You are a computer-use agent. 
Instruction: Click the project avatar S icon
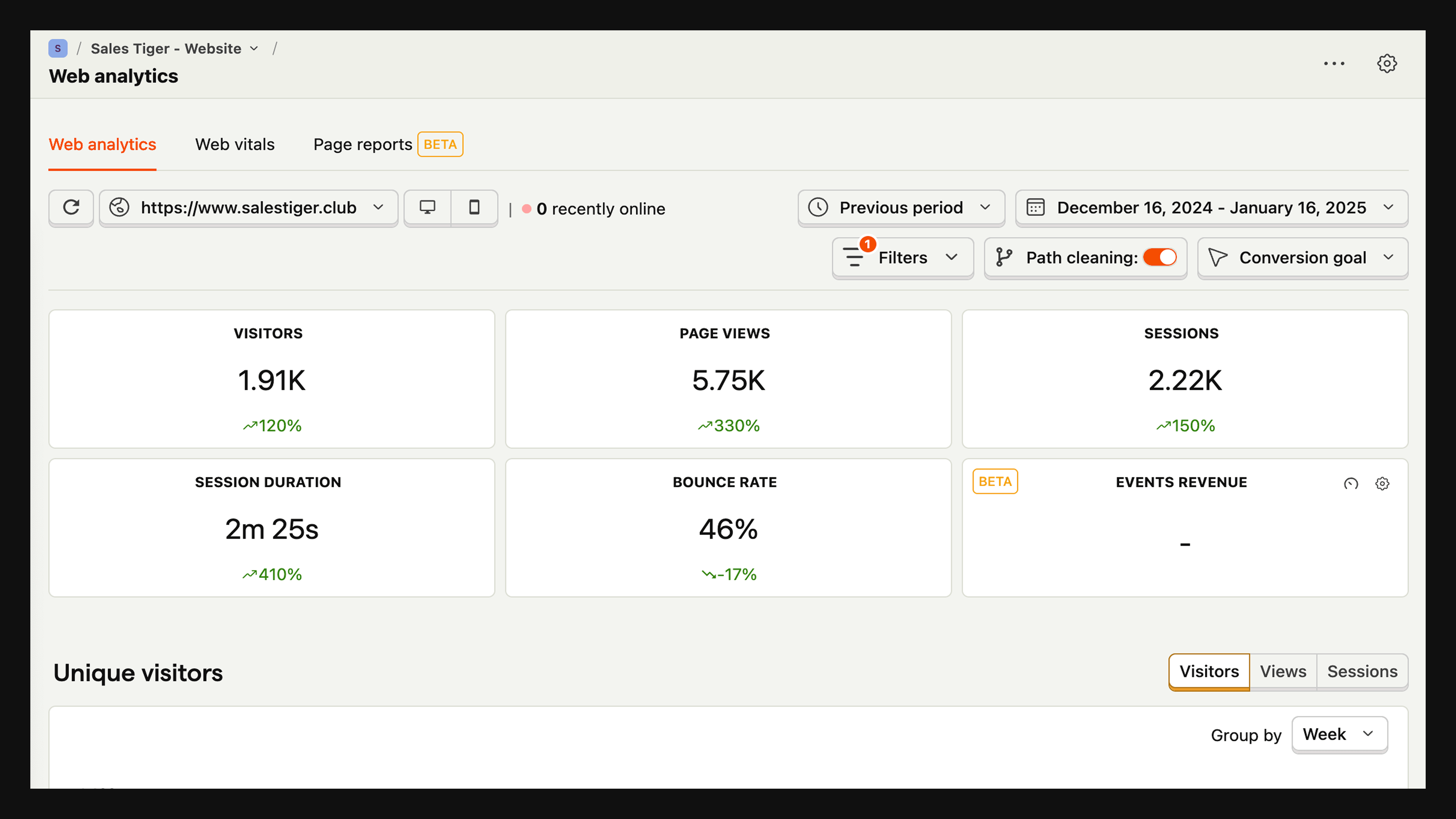(x=58, y=49)
